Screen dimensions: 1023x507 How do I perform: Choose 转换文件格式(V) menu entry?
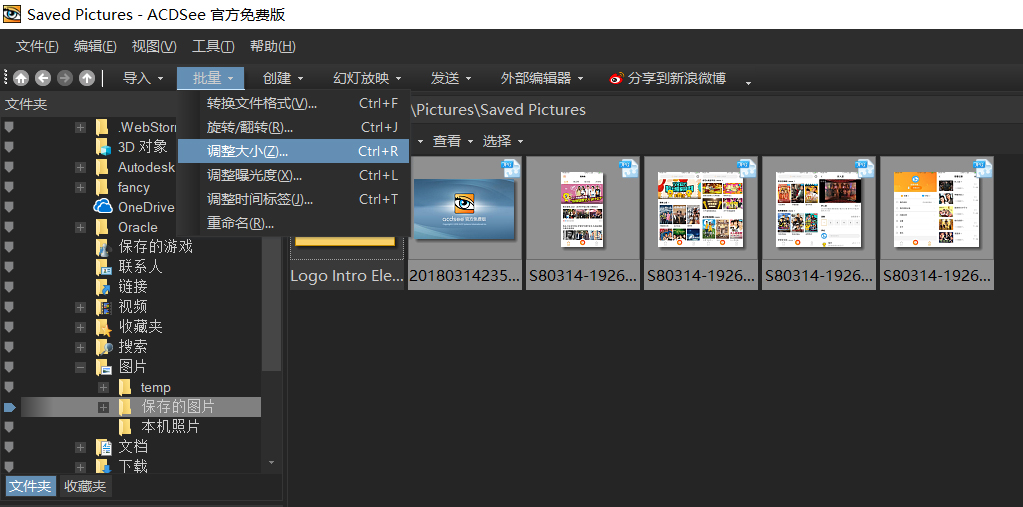[294, 103]
